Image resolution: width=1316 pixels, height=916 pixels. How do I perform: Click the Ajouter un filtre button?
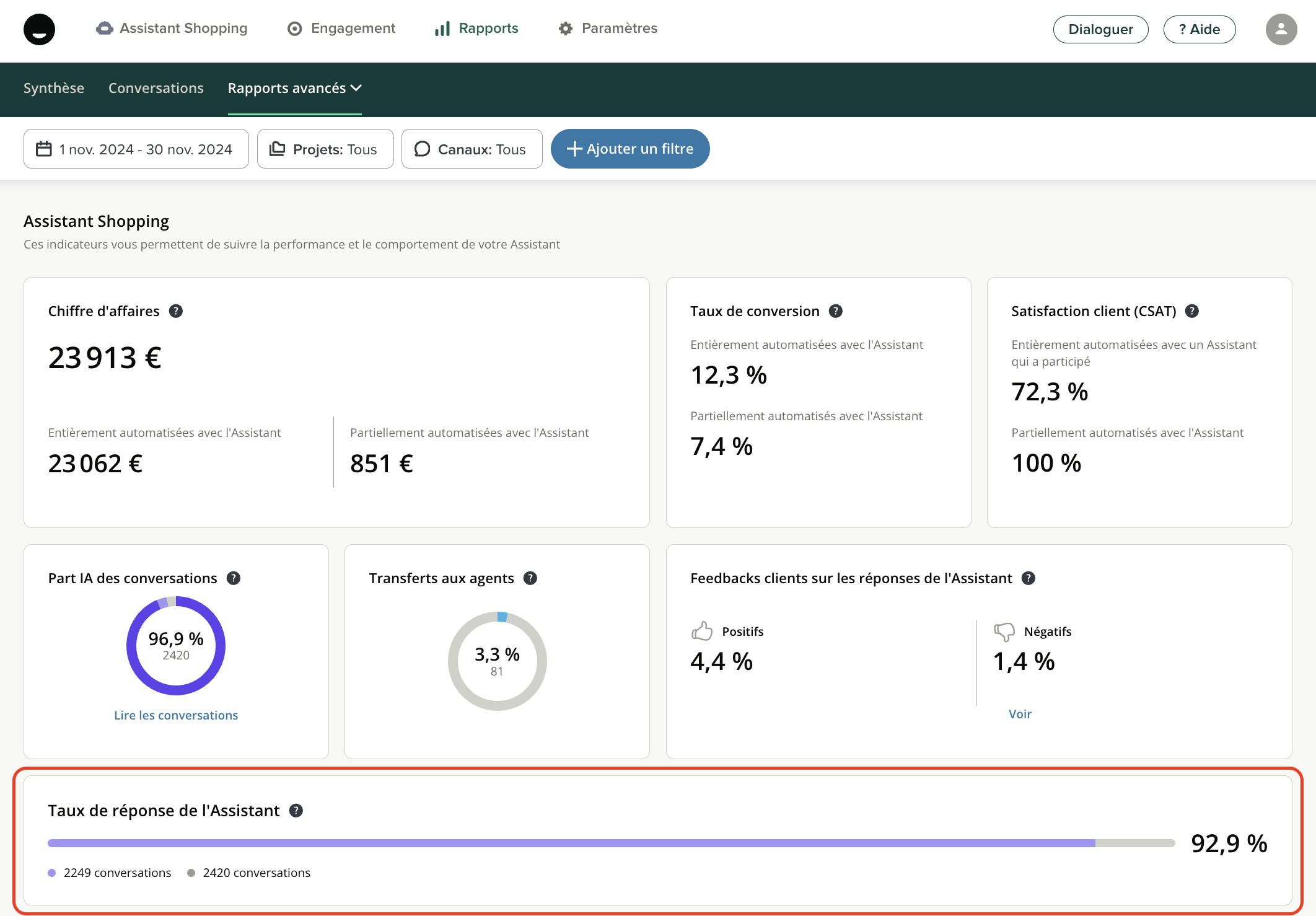[x=629, y=149]
